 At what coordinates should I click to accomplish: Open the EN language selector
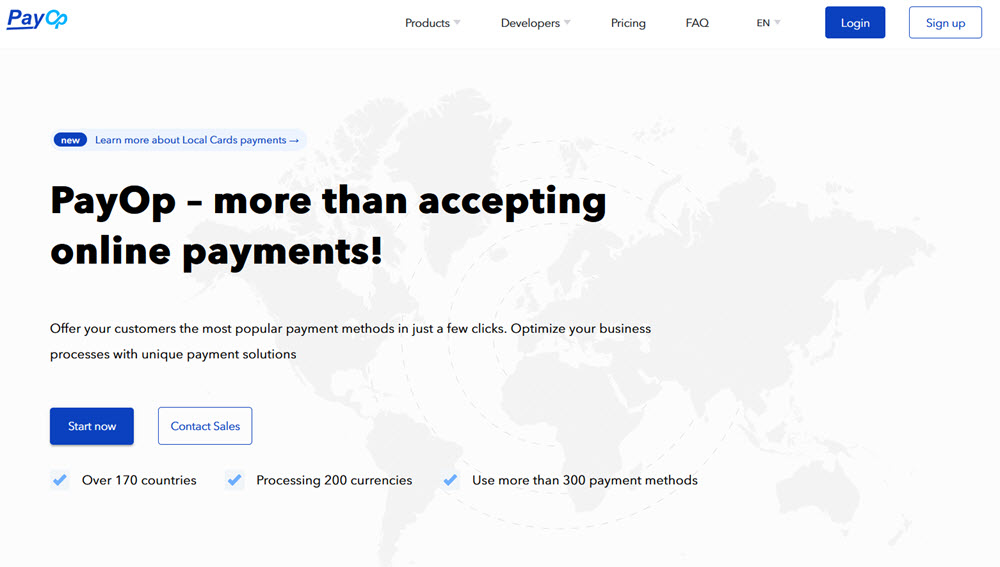pyautogui.click(x=768, y=23)
